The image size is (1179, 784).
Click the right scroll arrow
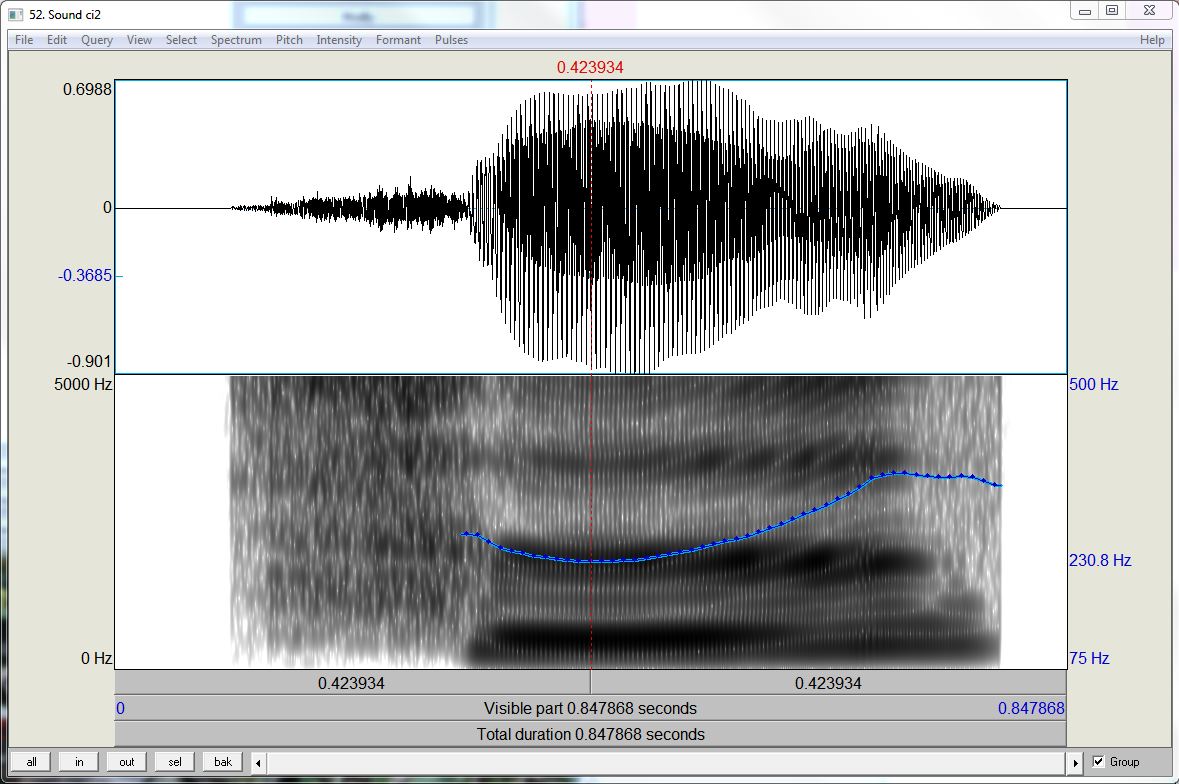1075,763
